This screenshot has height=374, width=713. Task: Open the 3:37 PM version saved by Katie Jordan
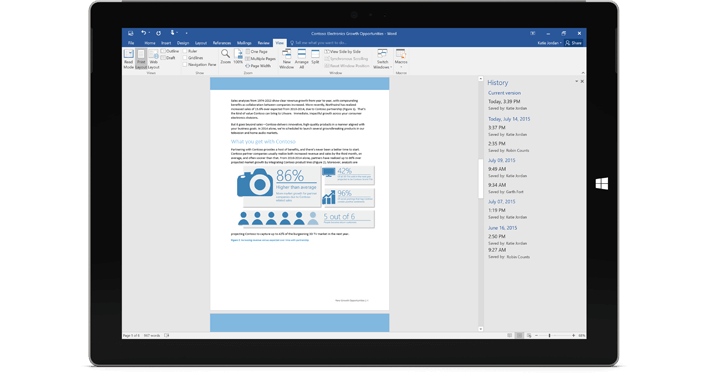tap(507, 131)
